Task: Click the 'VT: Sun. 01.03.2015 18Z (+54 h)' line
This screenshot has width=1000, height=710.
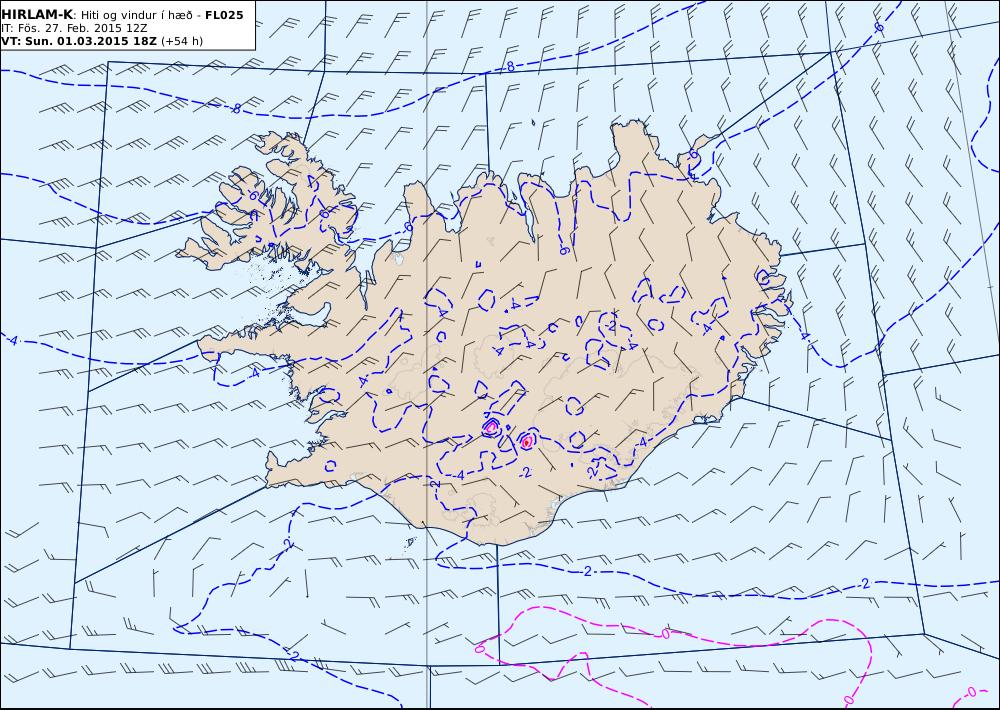Action: click(x=102, y=41)
